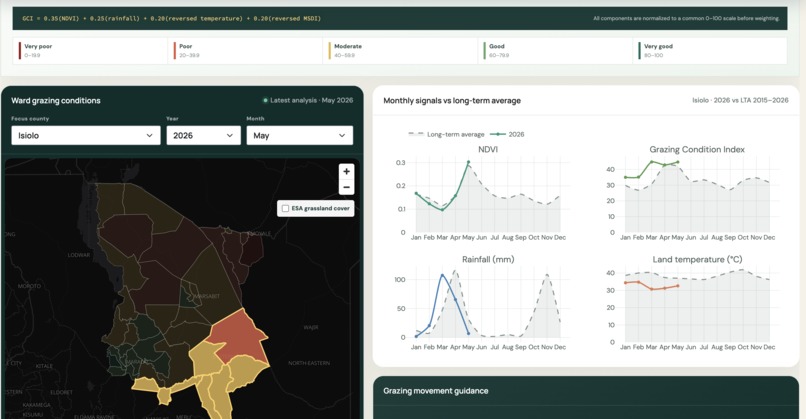806x419 pixels.
Task: Click 'Monthly signals vs long-term average' heading
Action: (x=452, y=100)
